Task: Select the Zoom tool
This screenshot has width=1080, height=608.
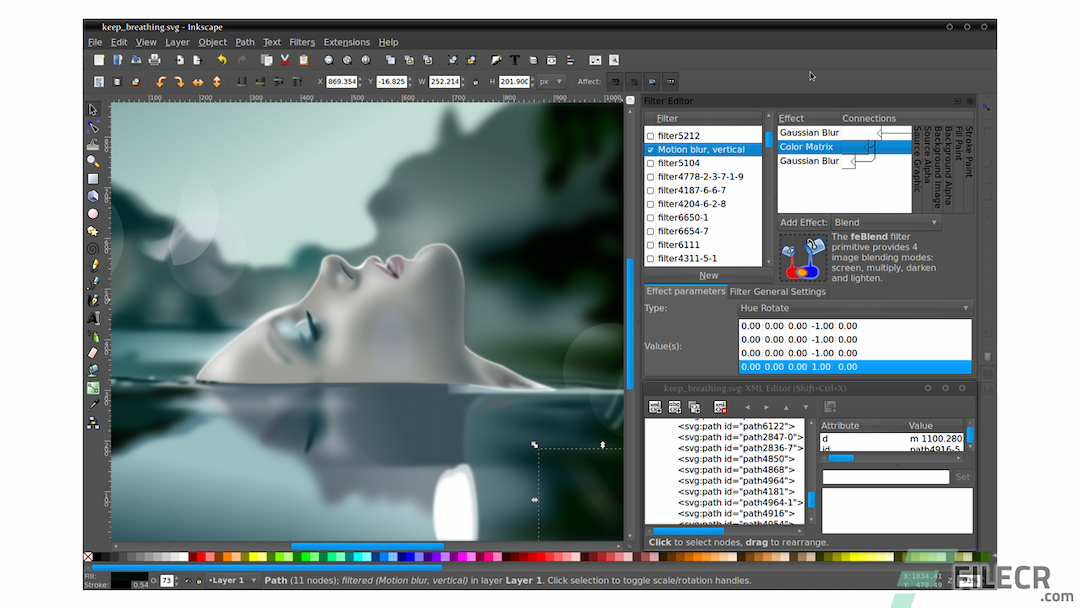Action: 92,160
